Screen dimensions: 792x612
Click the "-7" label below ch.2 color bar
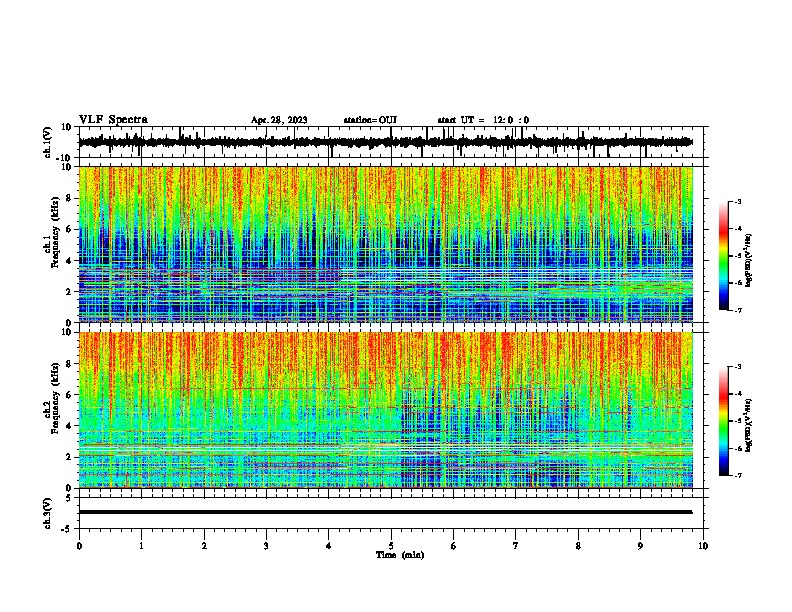(737, 475)
